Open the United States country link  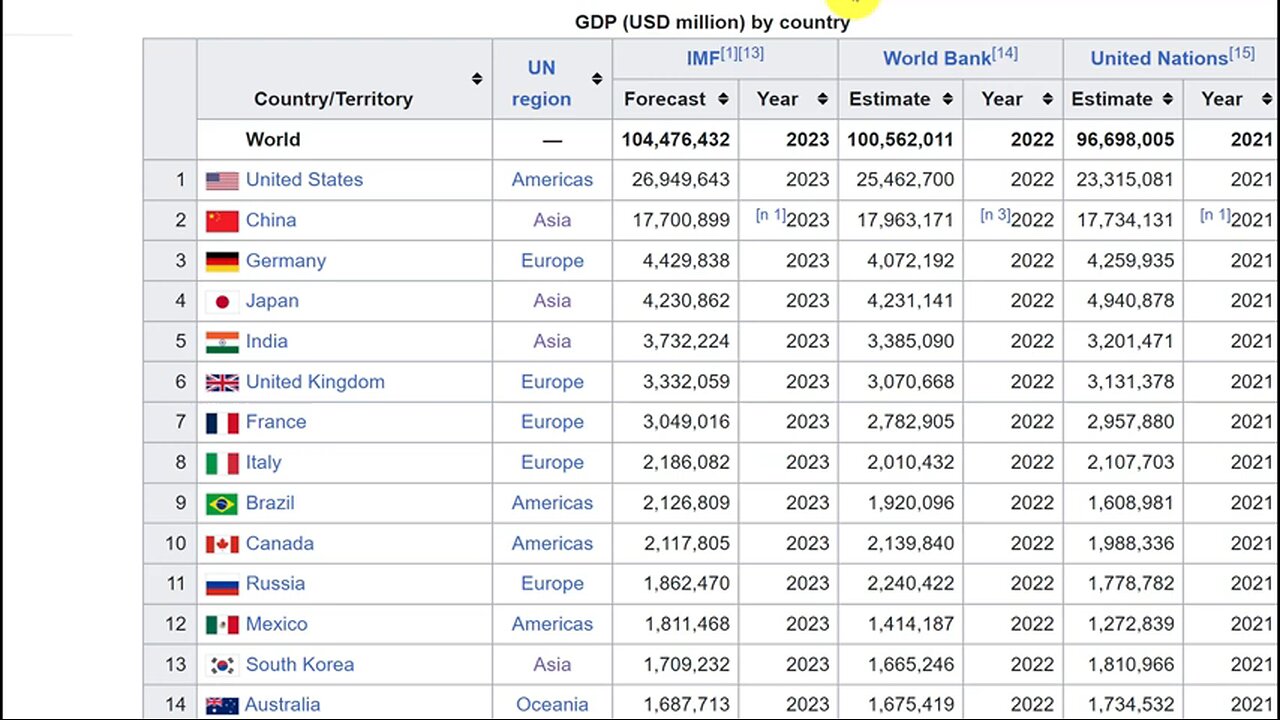tap(304, 180)
